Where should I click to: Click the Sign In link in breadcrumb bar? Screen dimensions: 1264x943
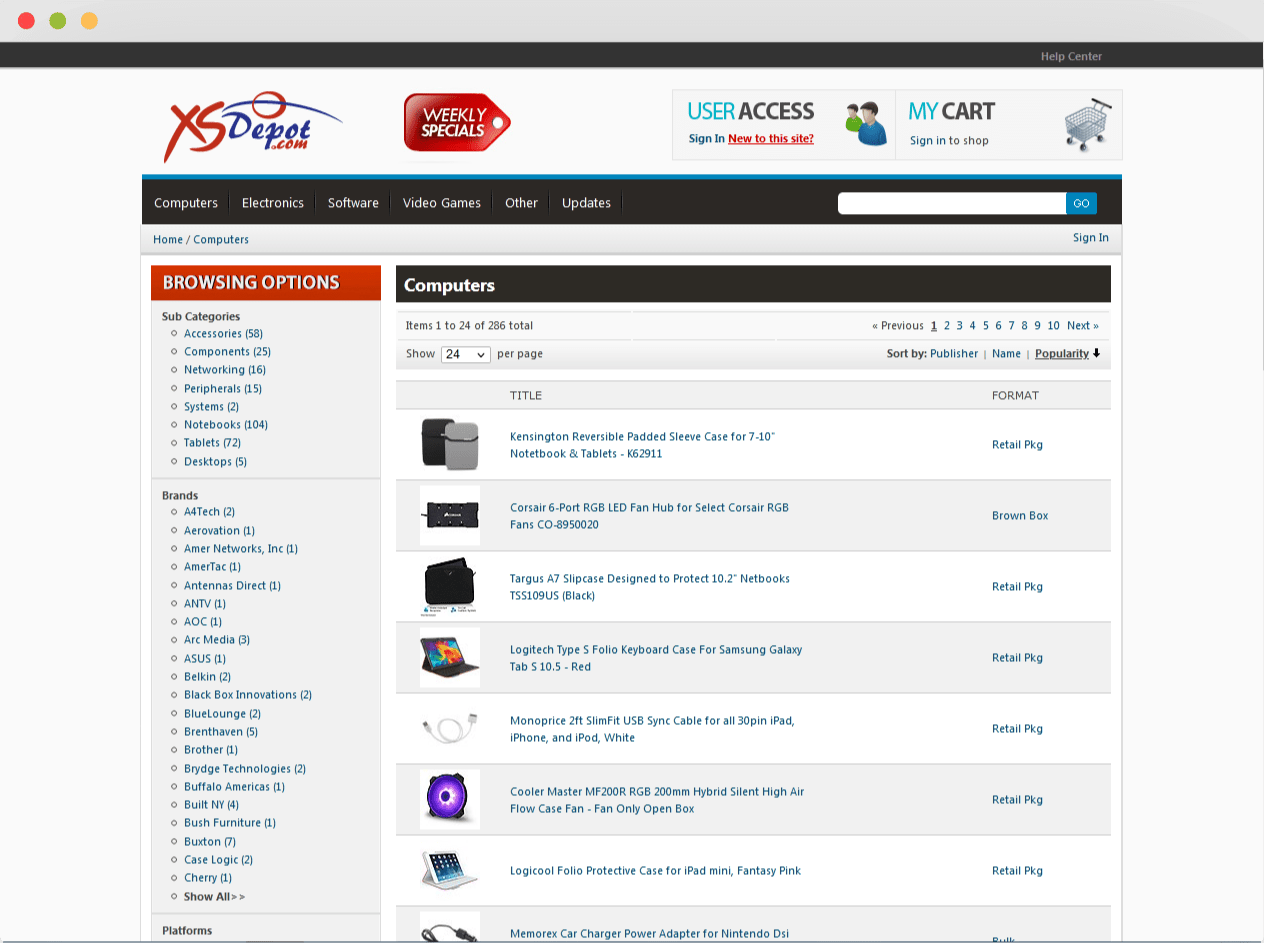(x=1091, y=238)
